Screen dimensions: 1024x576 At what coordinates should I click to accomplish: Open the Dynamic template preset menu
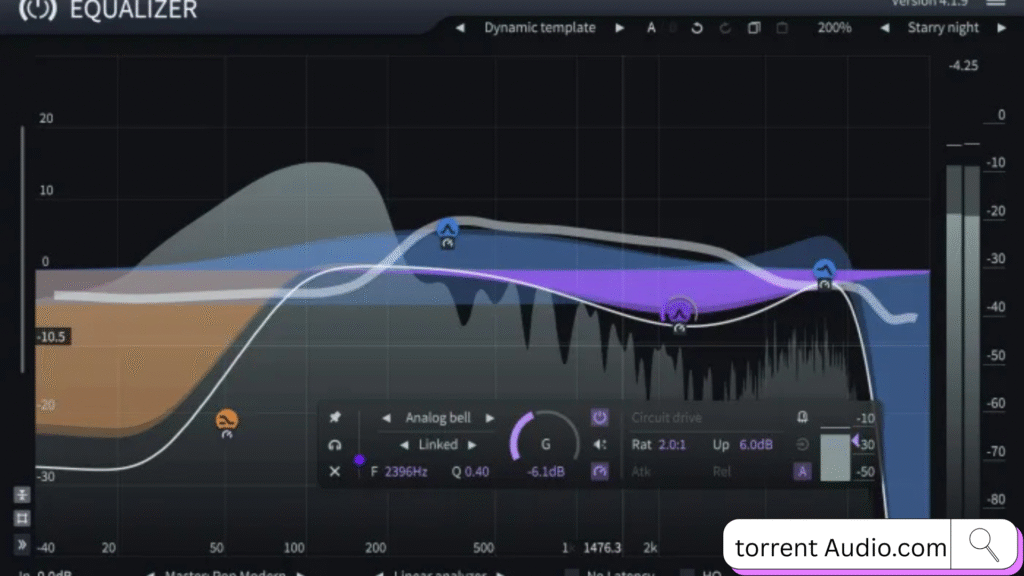click(539, 28)
